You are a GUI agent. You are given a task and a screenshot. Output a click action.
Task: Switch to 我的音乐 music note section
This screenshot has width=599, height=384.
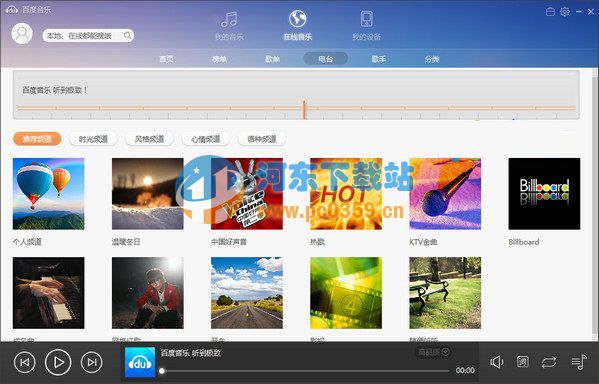[229, 25]
